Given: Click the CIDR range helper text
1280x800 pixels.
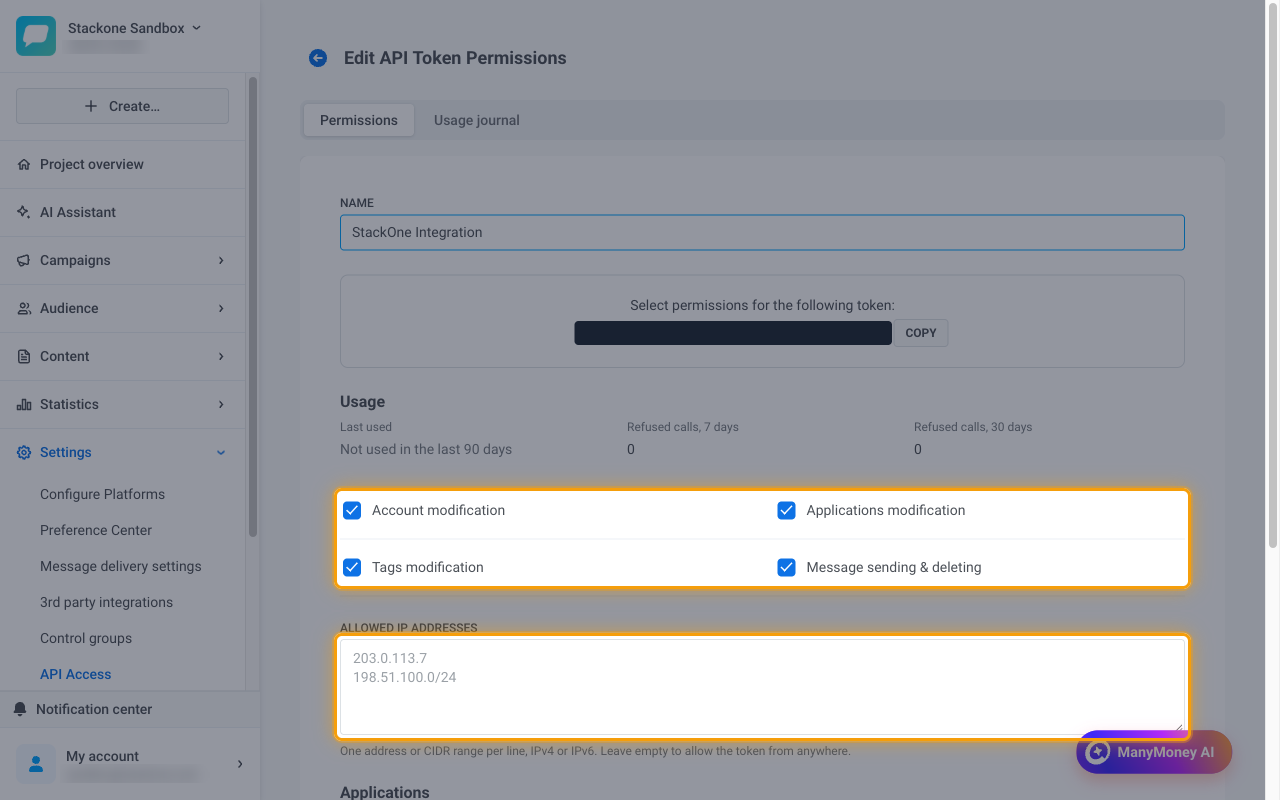Looking at the screenshot, I should pos(595,751).
